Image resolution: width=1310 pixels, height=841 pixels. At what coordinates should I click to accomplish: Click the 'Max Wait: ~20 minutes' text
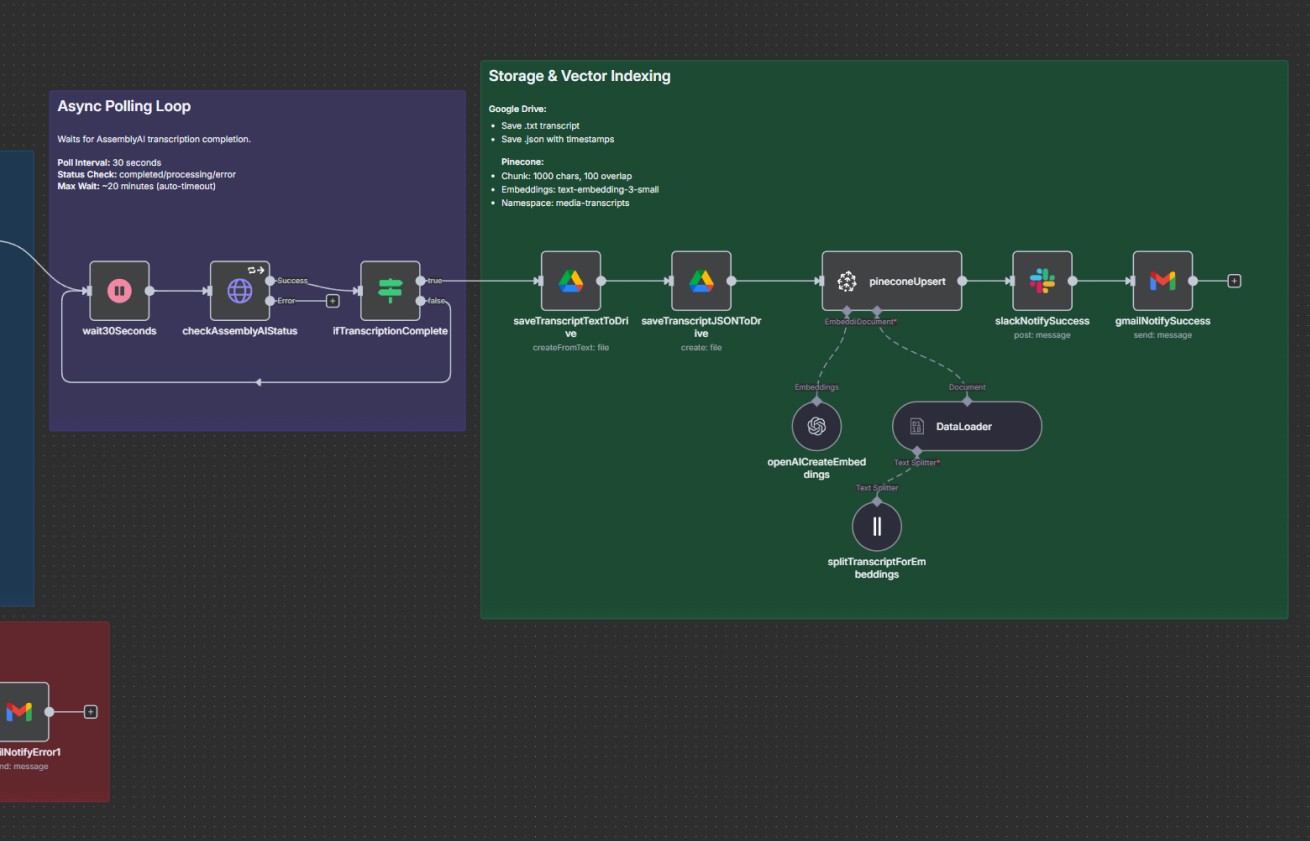pyautogui.click(x=136, y=186)
